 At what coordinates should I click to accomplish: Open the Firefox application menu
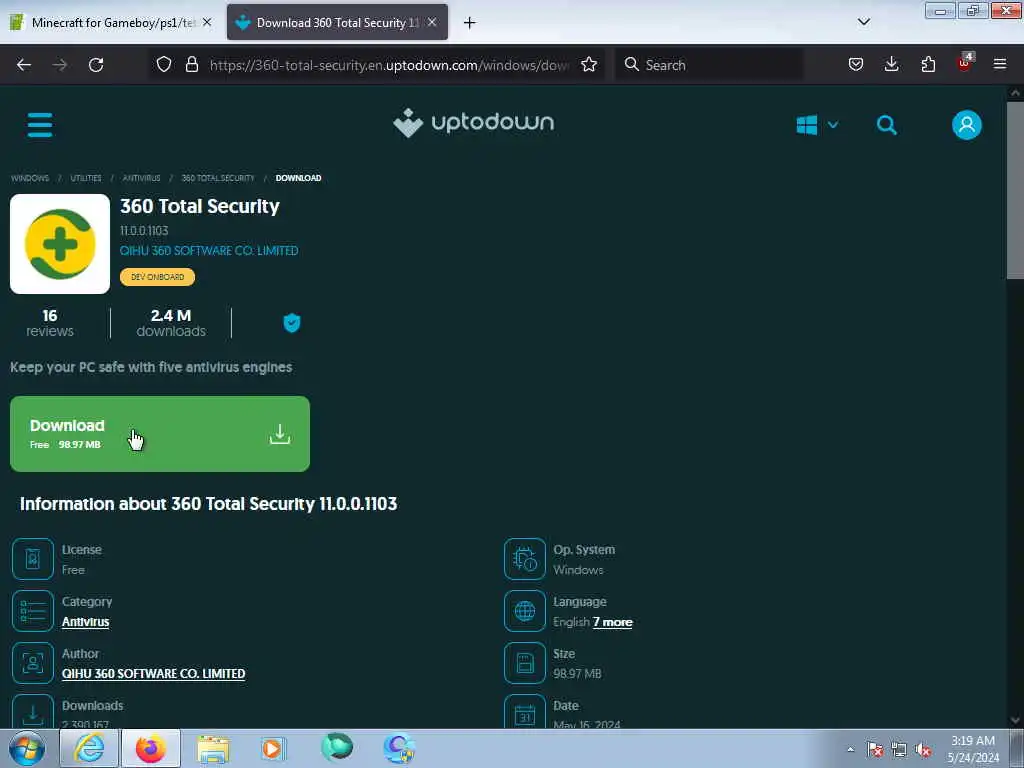click(x=1000, y=64)
